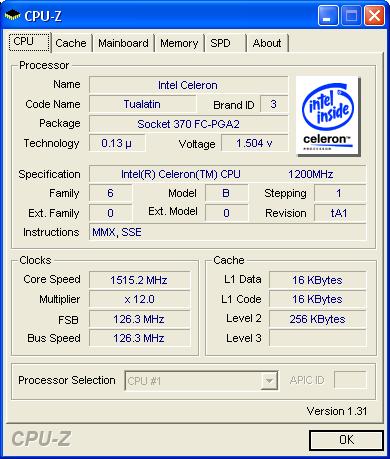Click the 1.504 v voltage value
The height and width of the screenshot is (459, 390).
pyautogui.click(x=254, y=143)
